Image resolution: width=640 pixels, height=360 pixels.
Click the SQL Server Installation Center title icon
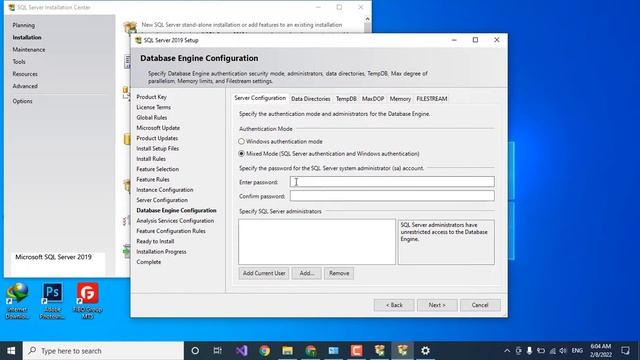pyautogui.click(x=11, y=7)
